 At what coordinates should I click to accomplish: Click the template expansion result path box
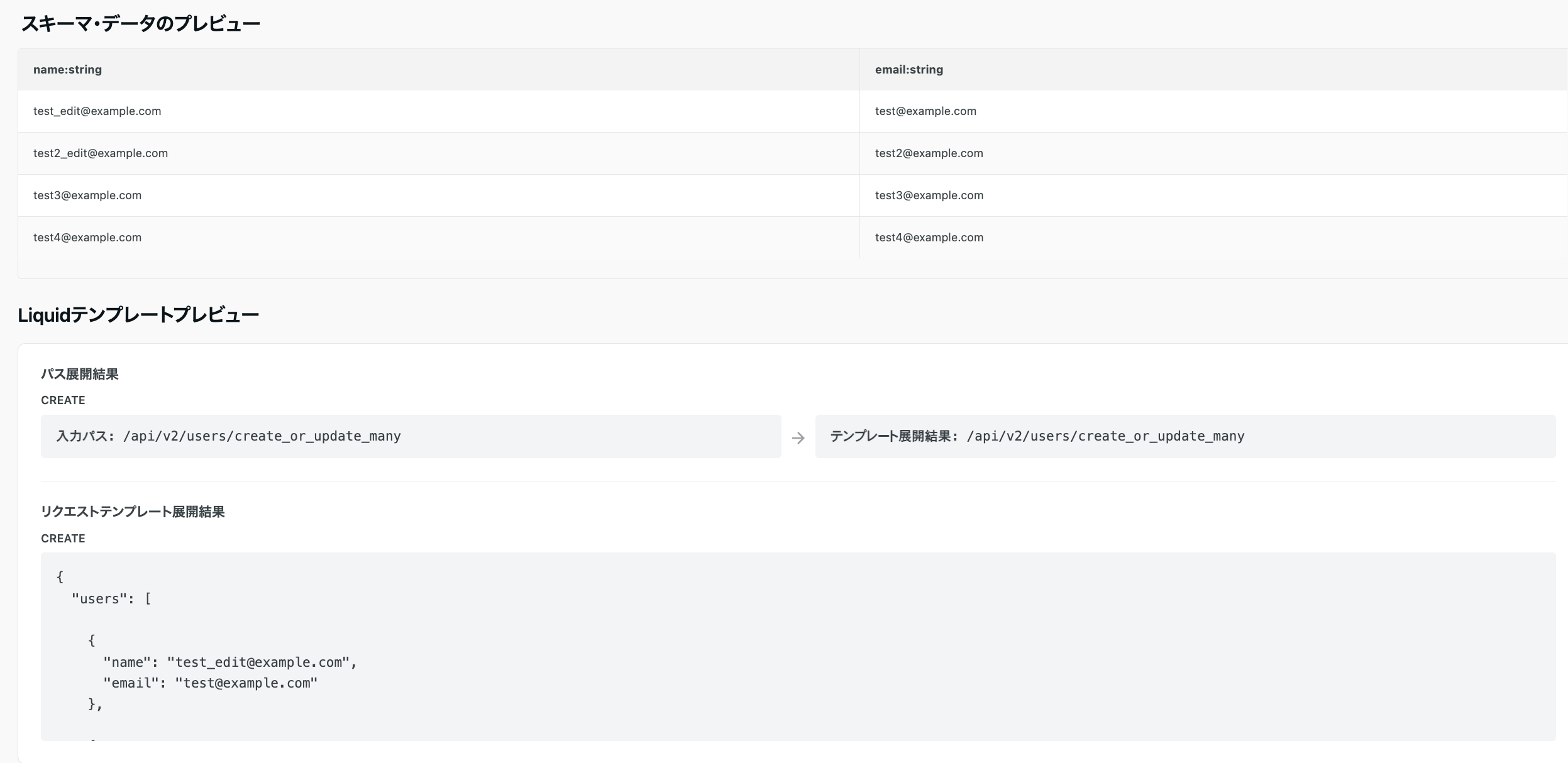point(1184,436)
